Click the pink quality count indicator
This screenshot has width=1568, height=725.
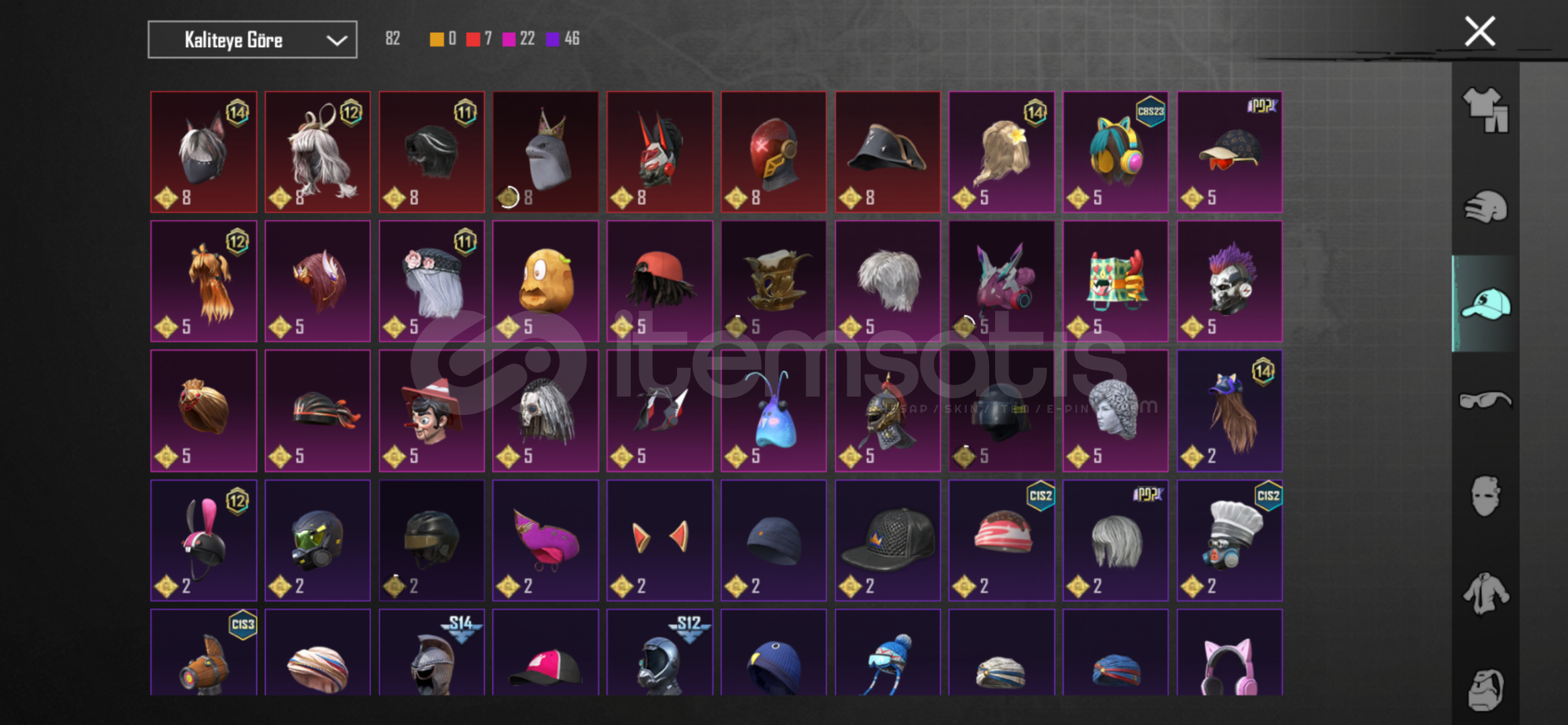pyautogui.click(x=519, y=39)
